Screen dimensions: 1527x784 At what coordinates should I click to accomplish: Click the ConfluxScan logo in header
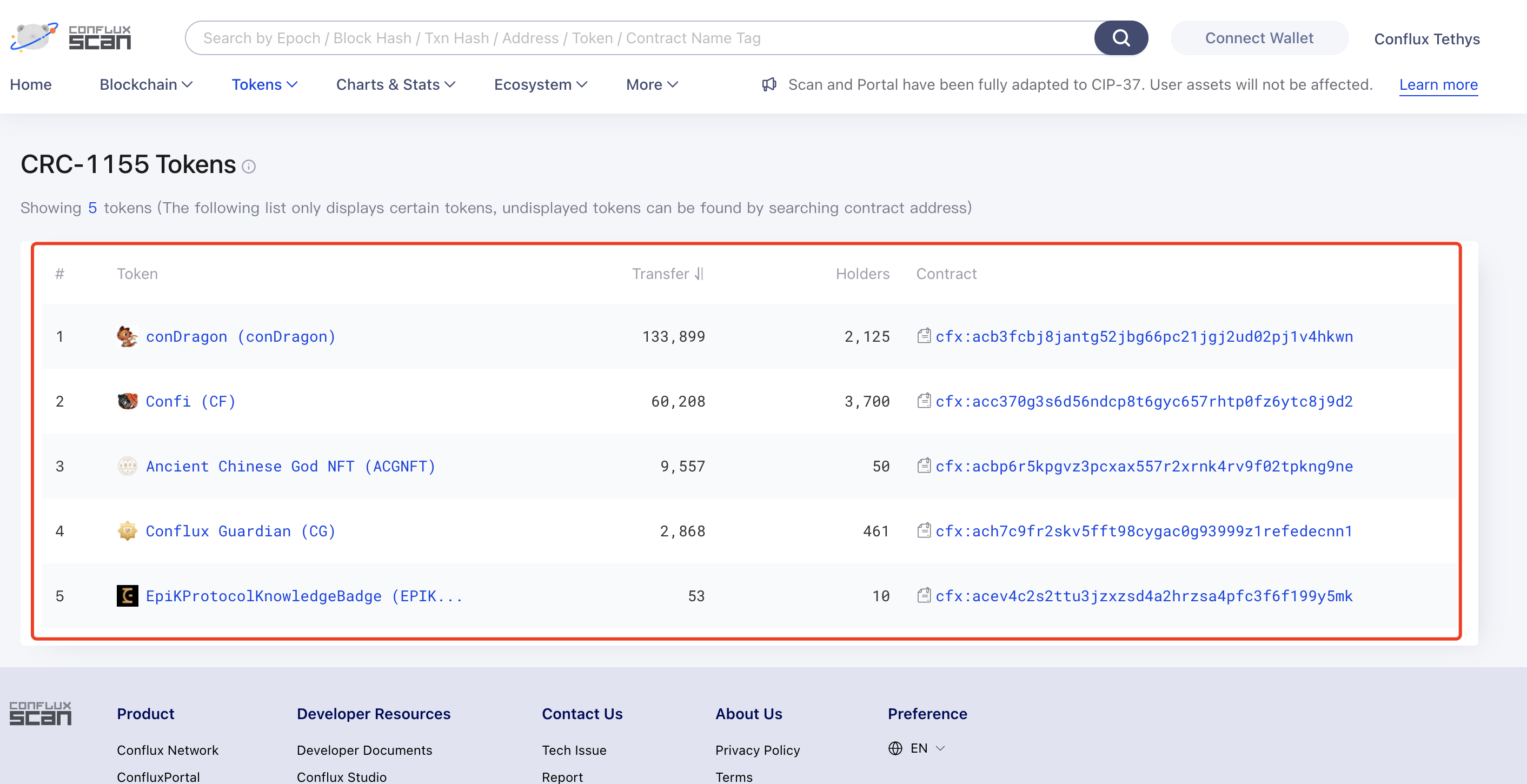click(x=70, y=38)
